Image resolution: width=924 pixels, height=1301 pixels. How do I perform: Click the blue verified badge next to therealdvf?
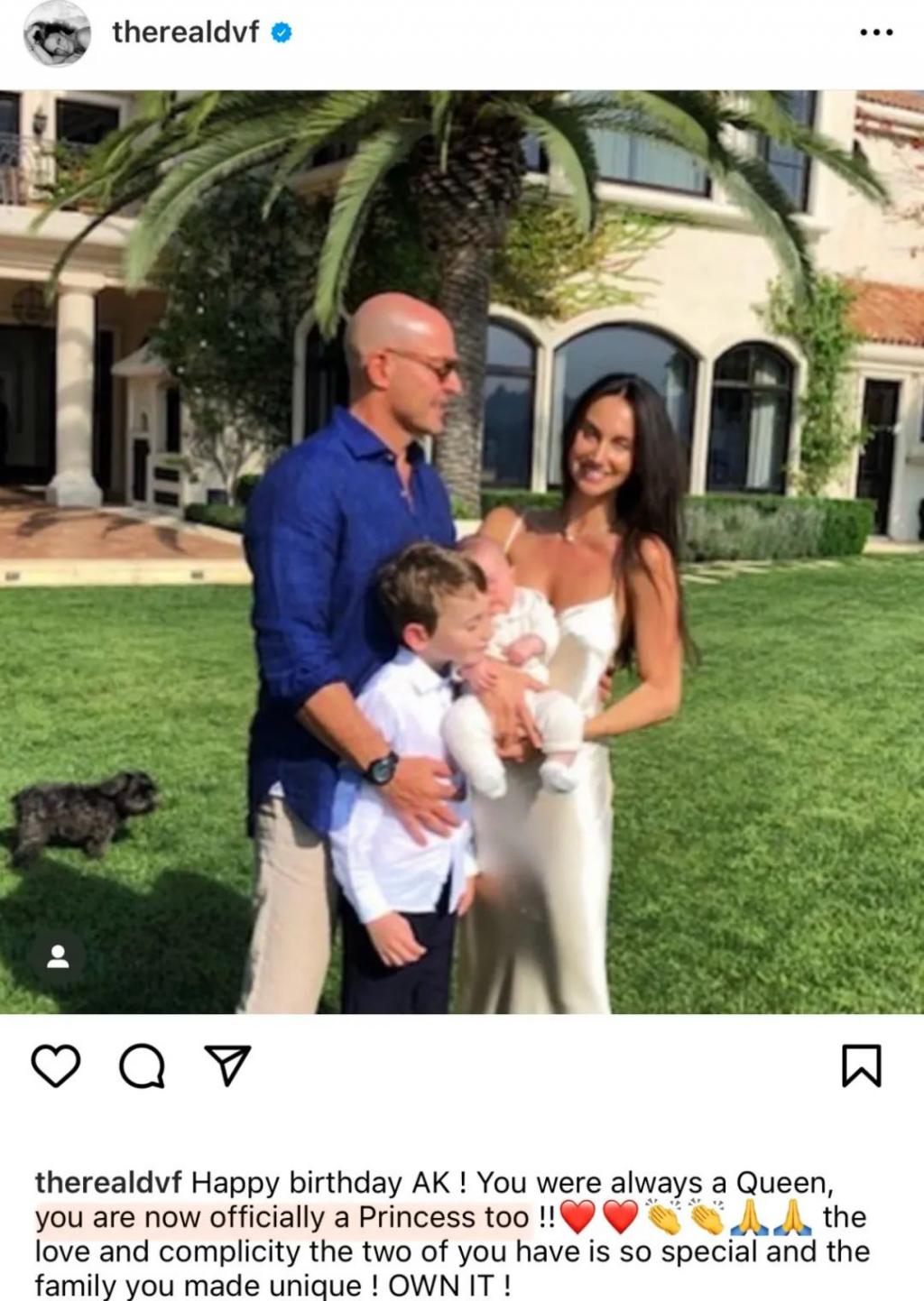282,33
